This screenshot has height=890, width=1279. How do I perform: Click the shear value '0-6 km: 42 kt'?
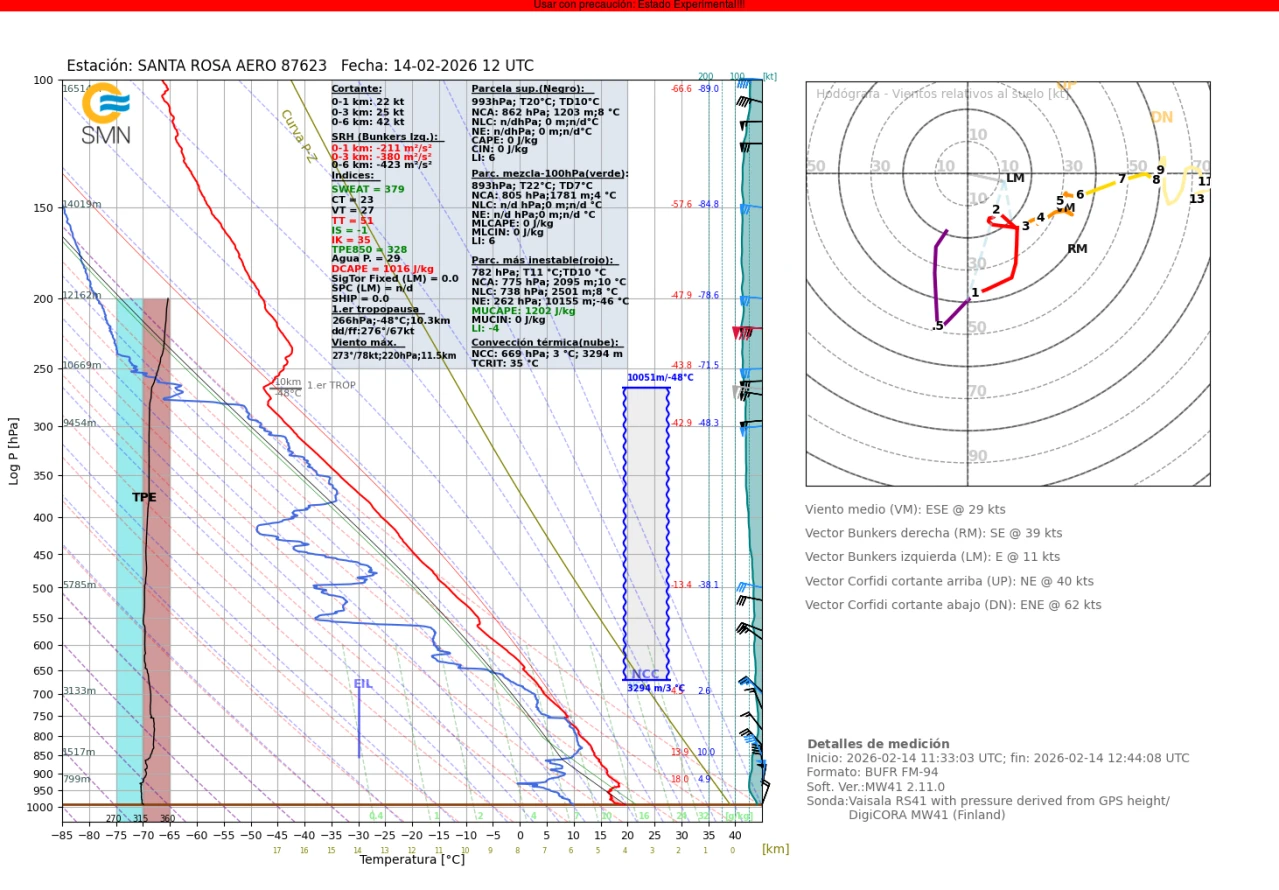pos(368,121)
